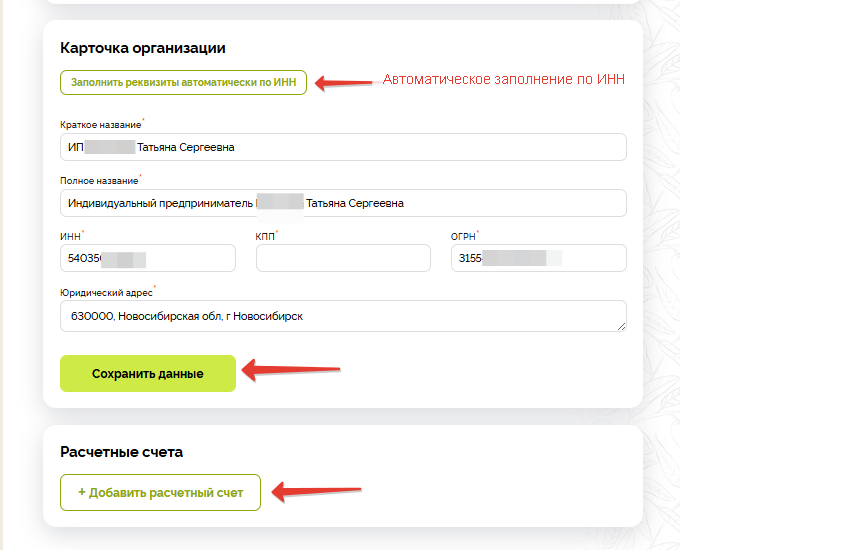Click the empty КПП input field

343,259
